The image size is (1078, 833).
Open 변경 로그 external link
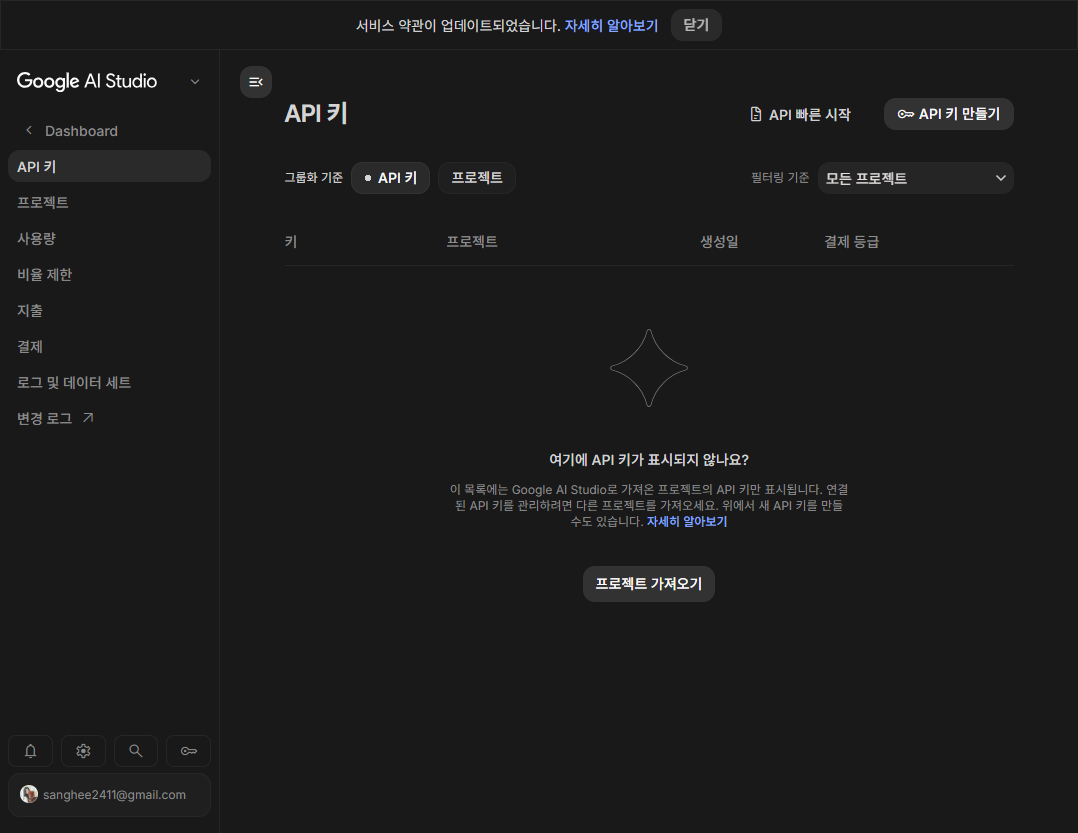[x=109, y=418]
